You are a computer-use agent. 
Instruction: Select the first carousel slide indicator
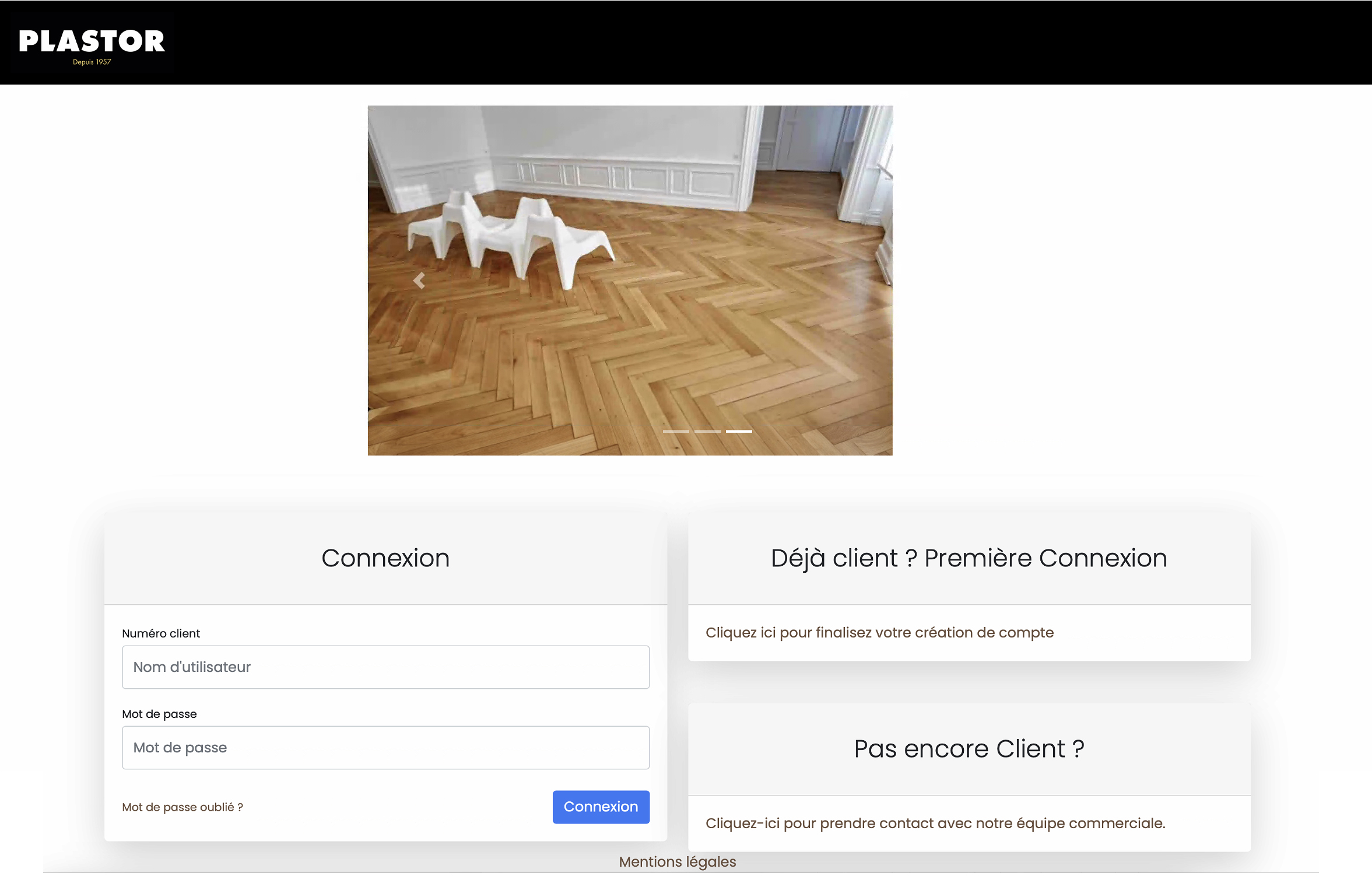click(676, 431)
